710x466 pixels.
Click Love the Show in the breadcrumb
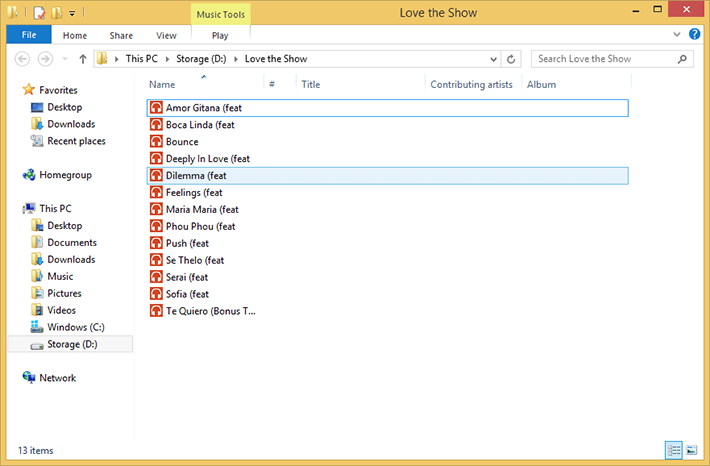click(x=276, y=59)
